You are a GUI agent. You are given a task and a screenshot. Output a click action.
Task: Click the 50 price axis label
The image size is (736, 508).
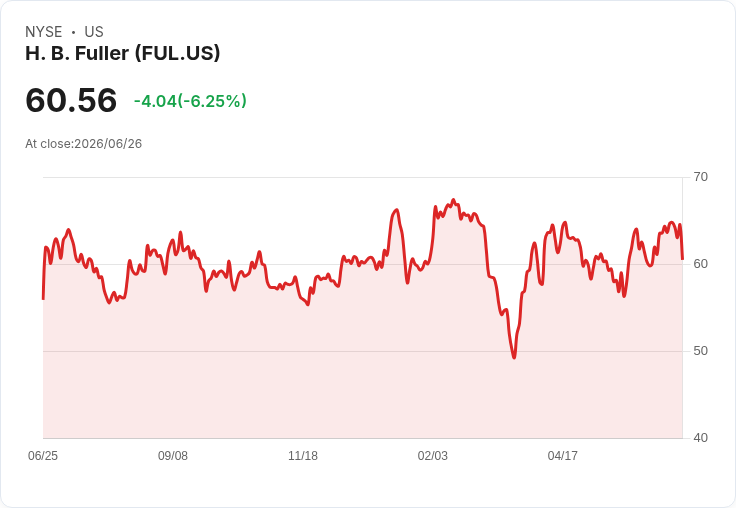[x=700, y=351]
